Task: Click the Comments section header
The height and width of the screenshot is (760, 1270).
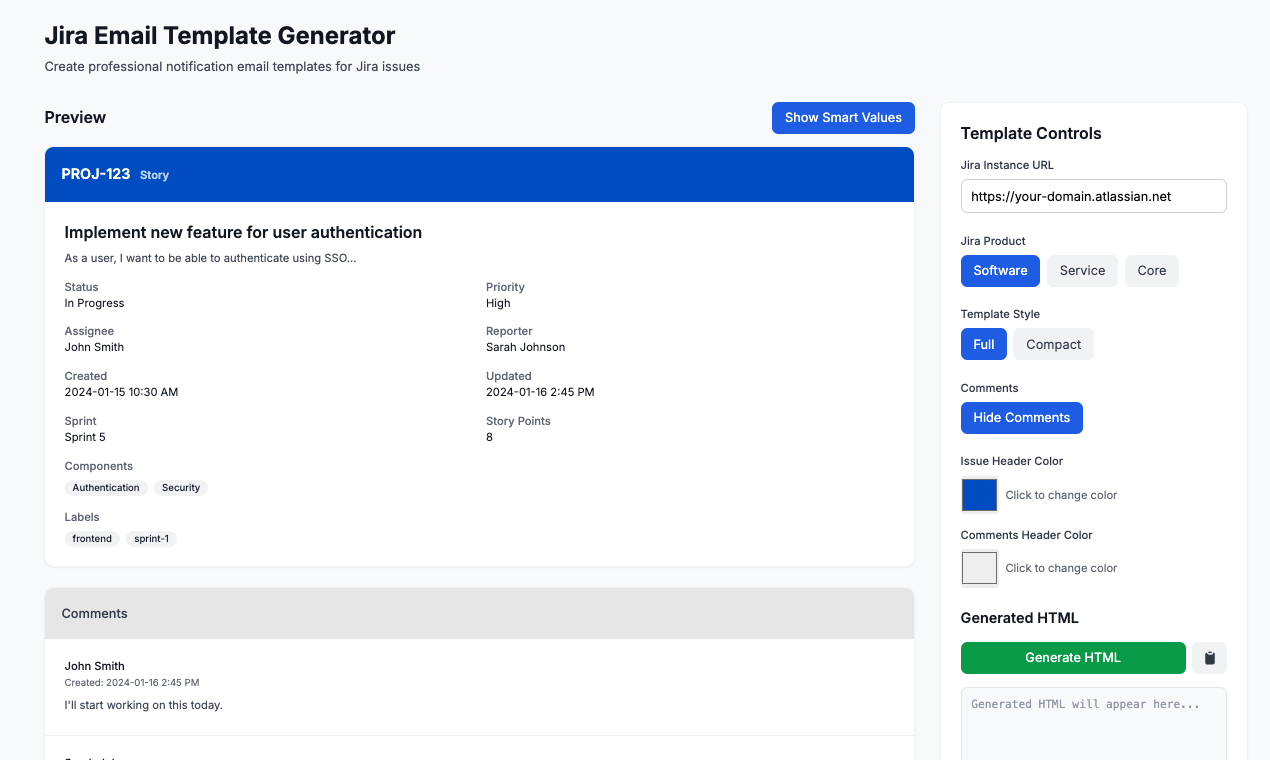Action: (479, 613)
